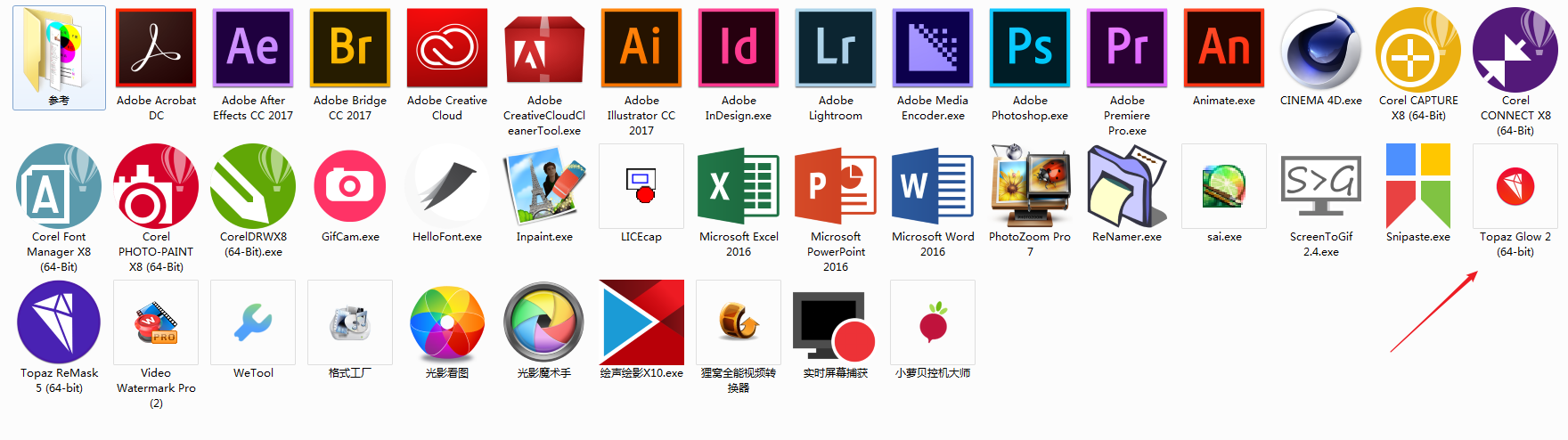This screenshot has width=1568, height=440.
Task: Click the '光影看图' name label
Action: point(447,373)
